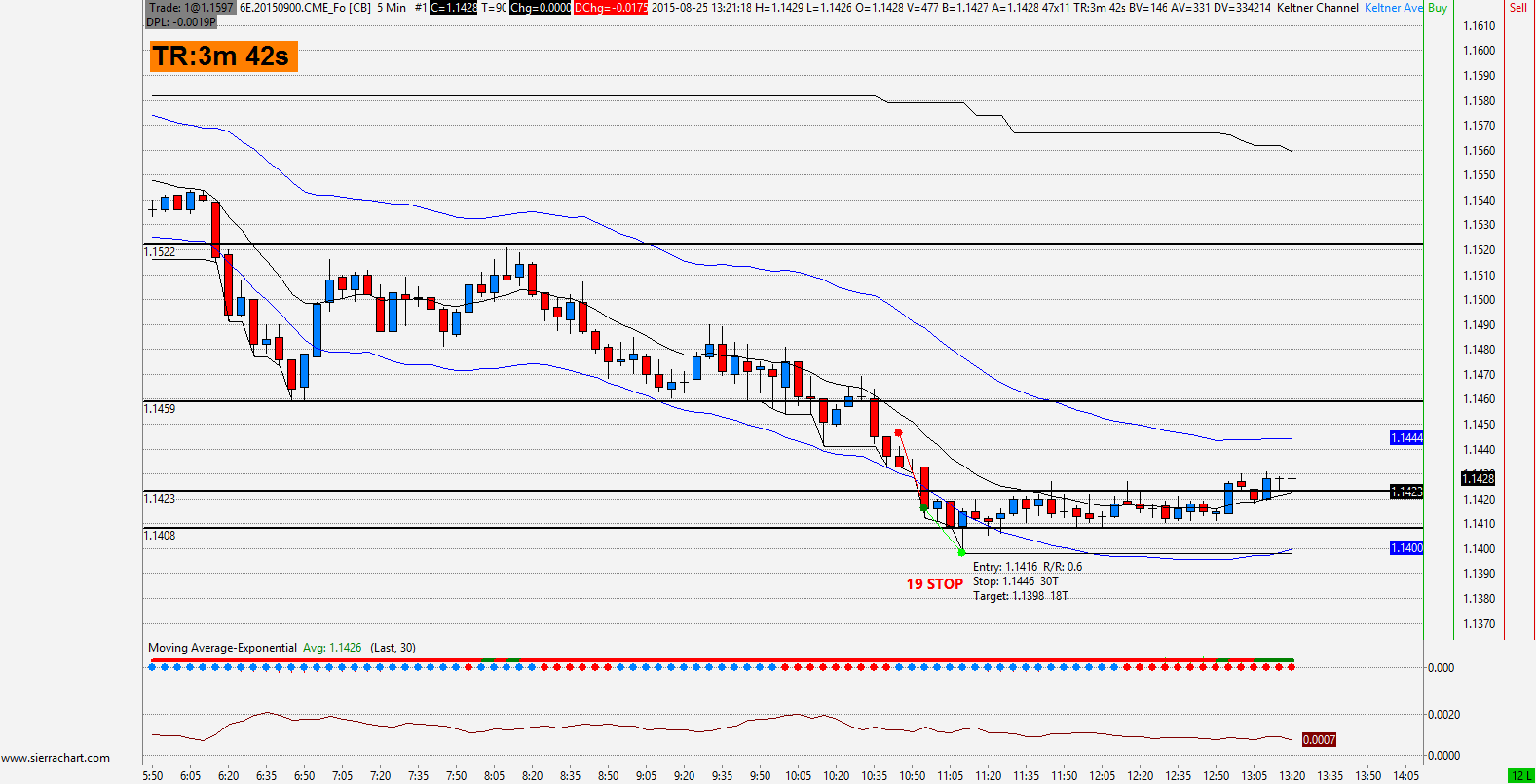Click the Chg=0.0000 change box
This screenshot has height=784, width=1536.
(540, 8)
